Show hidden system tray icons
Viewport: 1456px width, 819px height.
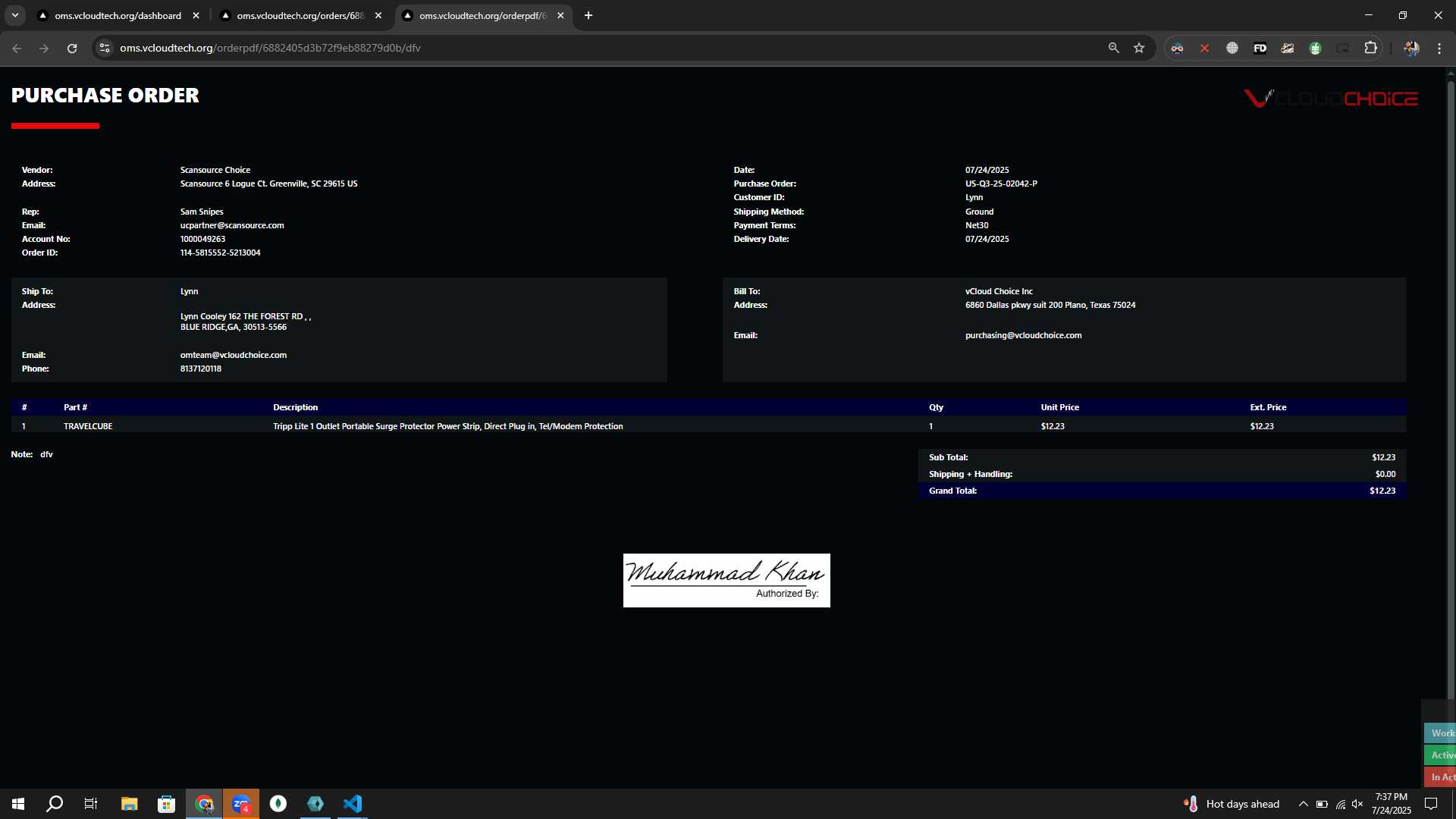pos(1303,804)
